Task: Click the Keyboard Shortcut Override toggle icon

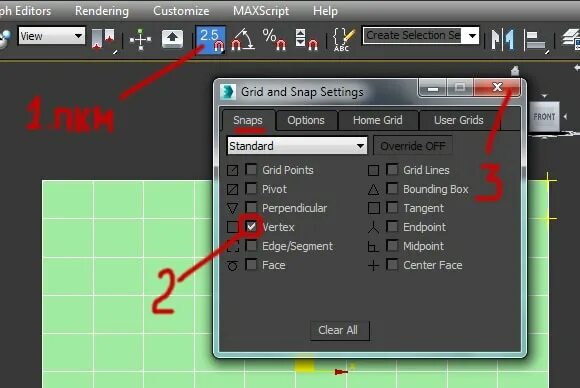Action: [x=172, y=38]
